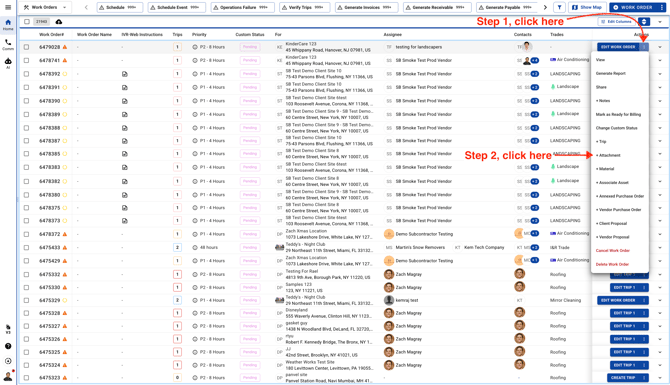This screenshot has height=385, width=670.
Task: Expand row 6478741 with chevron
Action: coord(660,60)
